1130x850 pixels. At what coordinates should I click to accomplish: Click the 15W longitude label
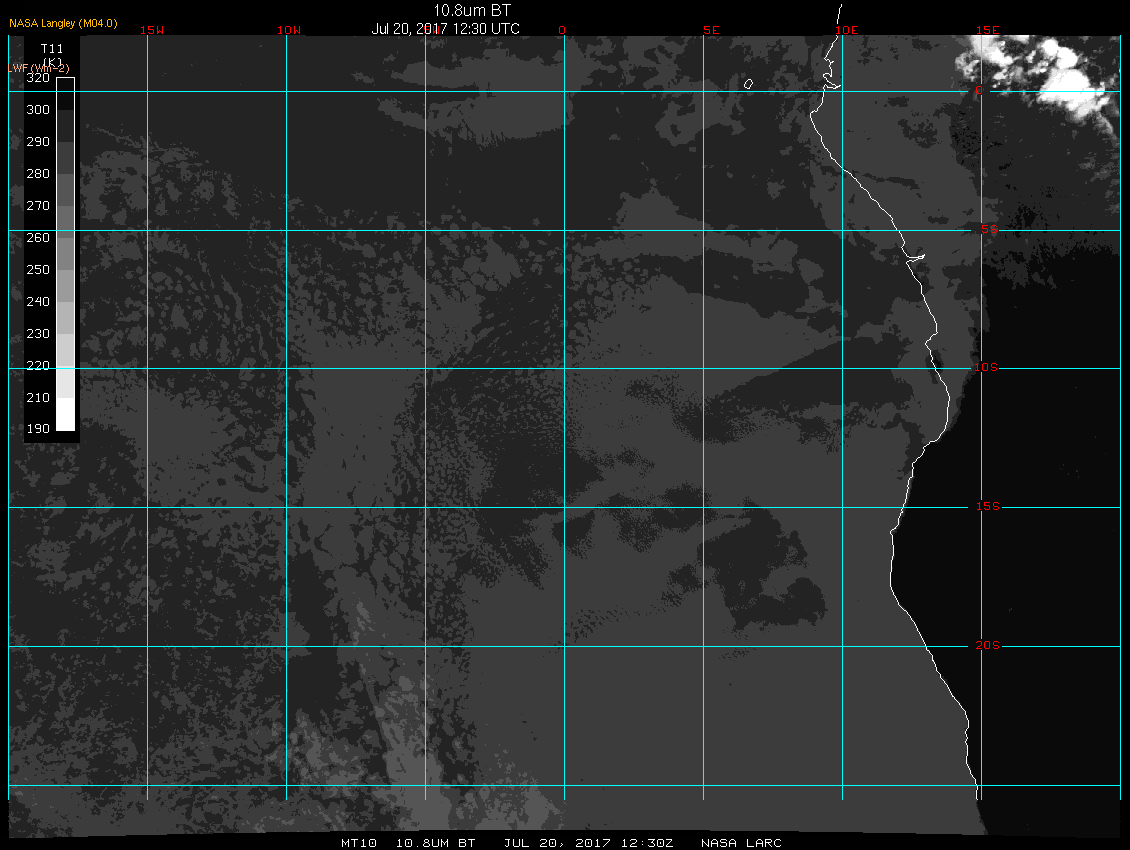point(152,30)
